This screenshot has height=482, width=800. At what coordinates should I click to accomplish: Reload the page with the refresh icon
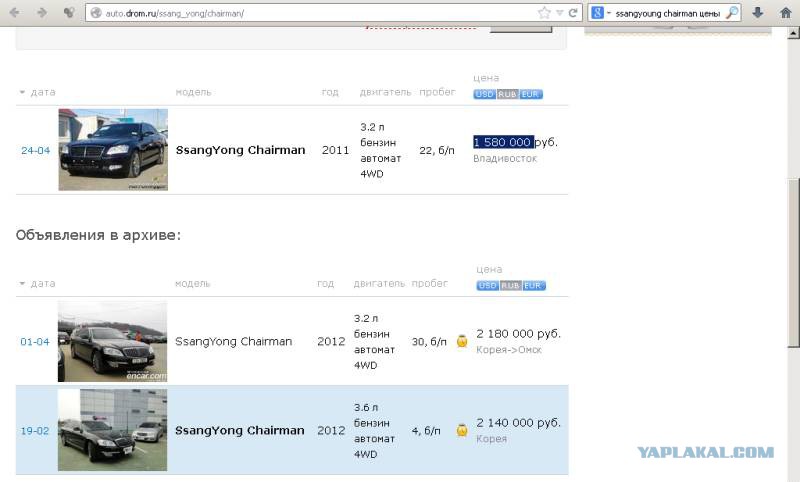[573, 13]
